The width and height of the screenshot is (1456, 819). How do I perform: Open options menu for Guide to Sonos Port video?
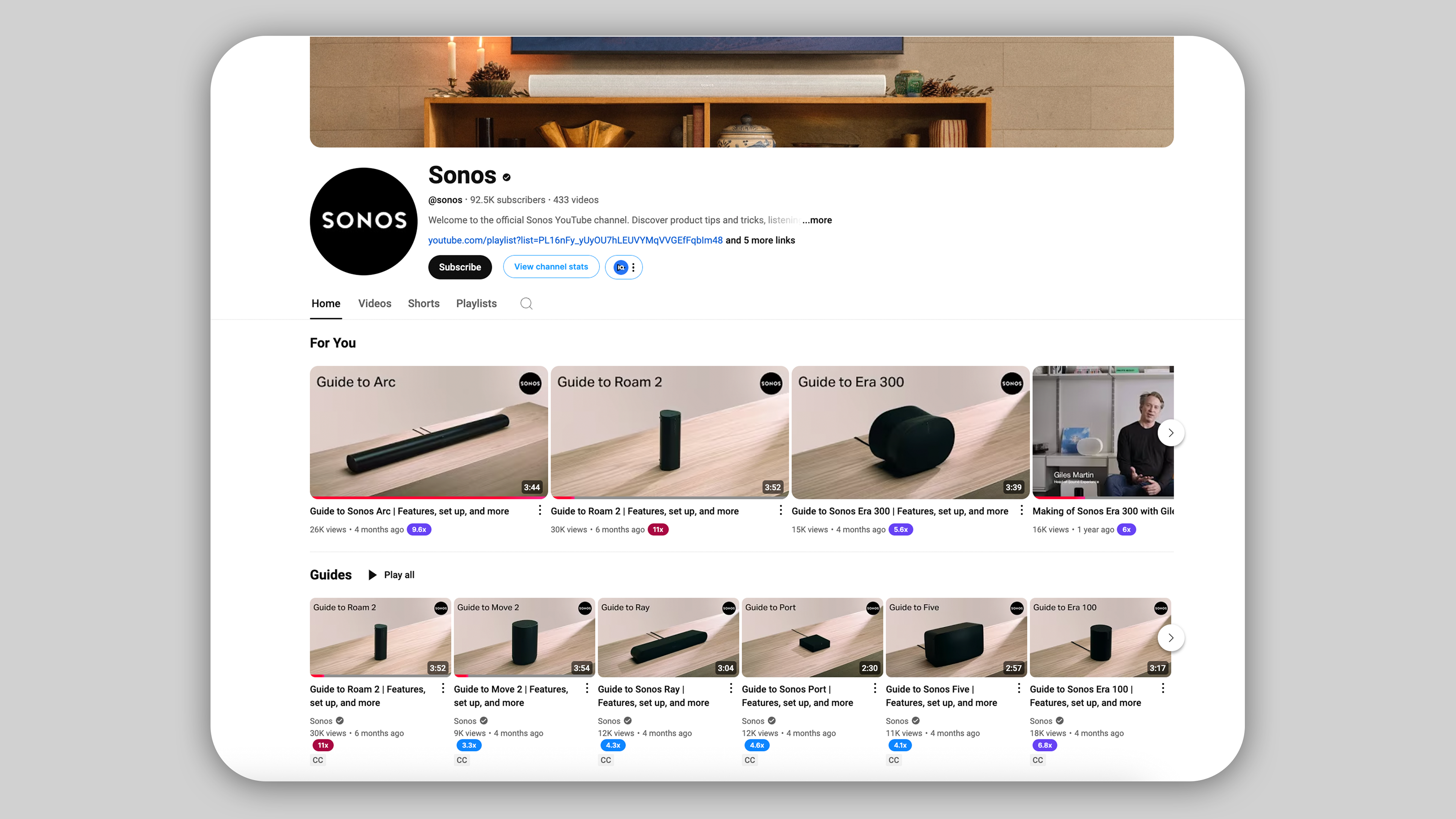(x=875, y=689)
